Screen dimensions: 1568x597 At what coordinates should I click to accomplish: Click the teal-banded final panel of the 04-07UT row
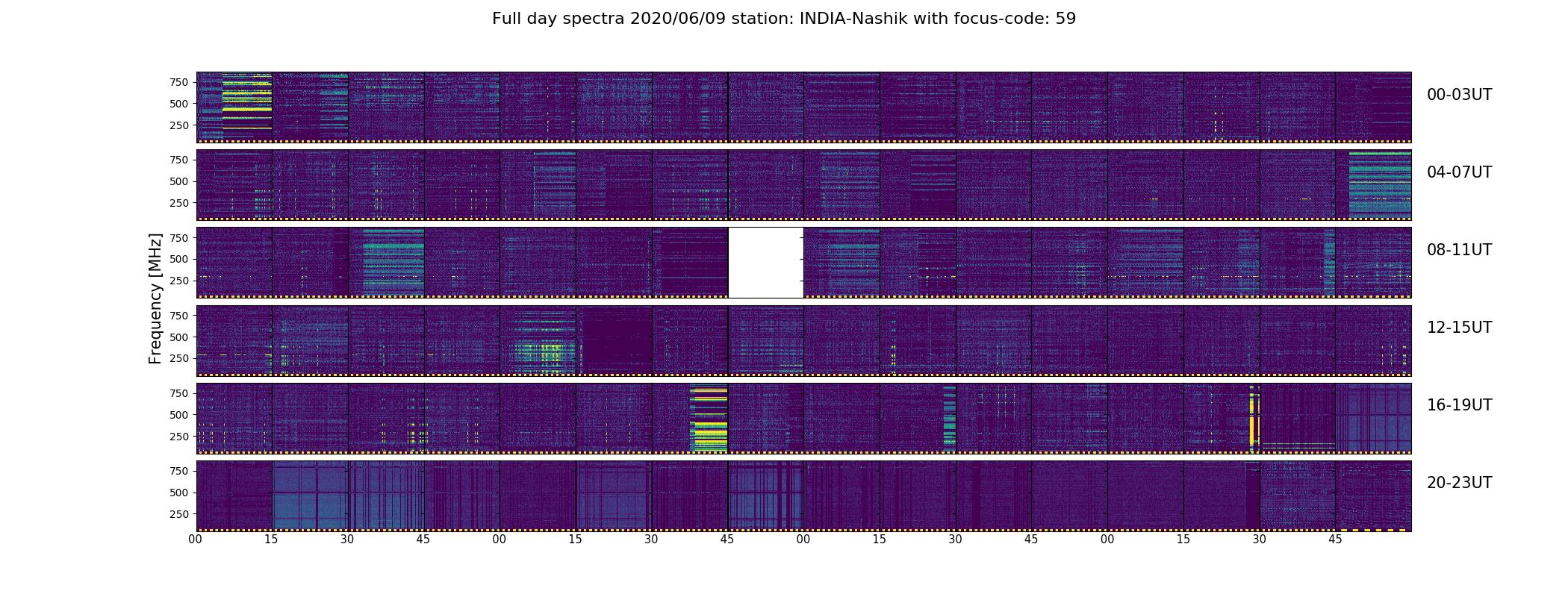1380,184
